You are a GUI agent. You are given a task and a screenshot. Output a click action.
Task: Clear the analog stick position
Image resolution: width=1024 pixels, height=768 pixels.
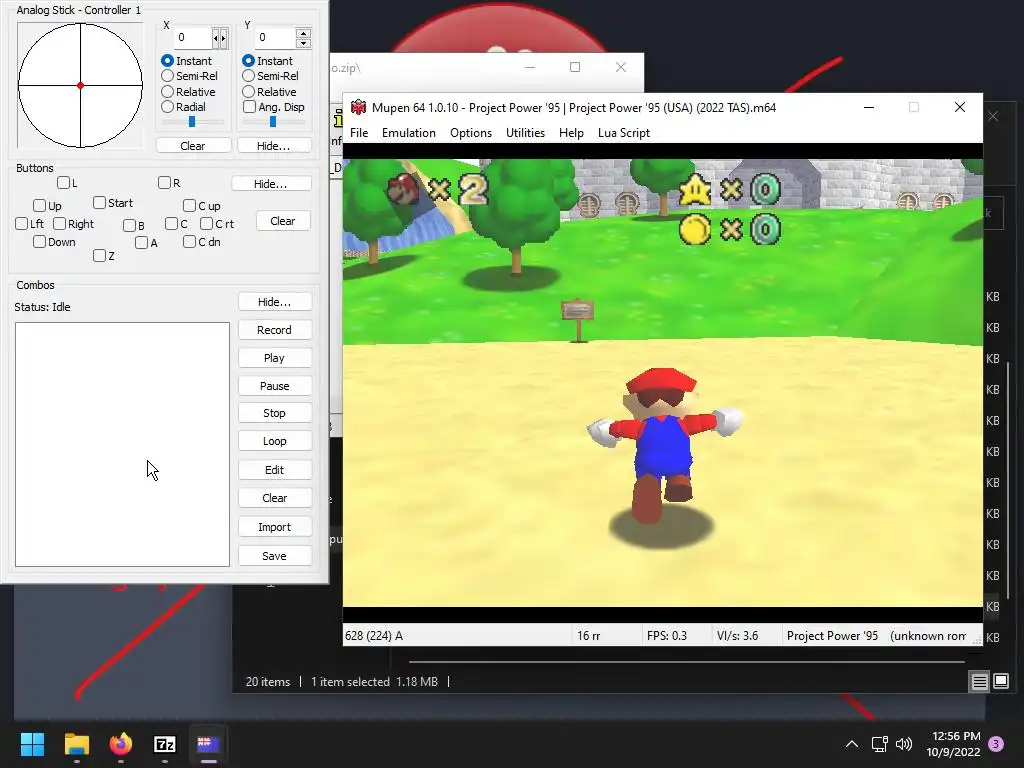click(193, 146)
